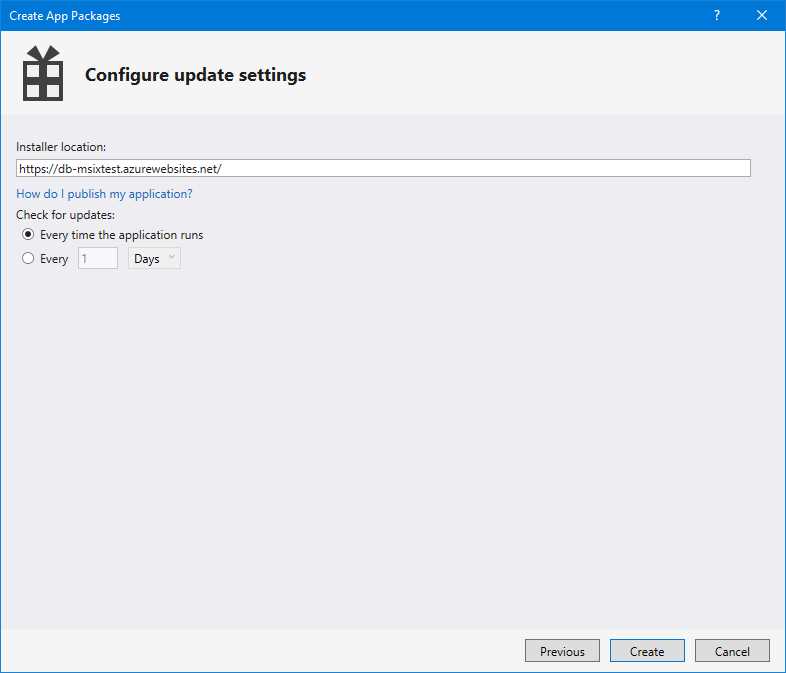The width and height of the screenshot is (786, 673).
Task: Go back with the Previous button
Action: pyautogui.click(x=562, y=651)
